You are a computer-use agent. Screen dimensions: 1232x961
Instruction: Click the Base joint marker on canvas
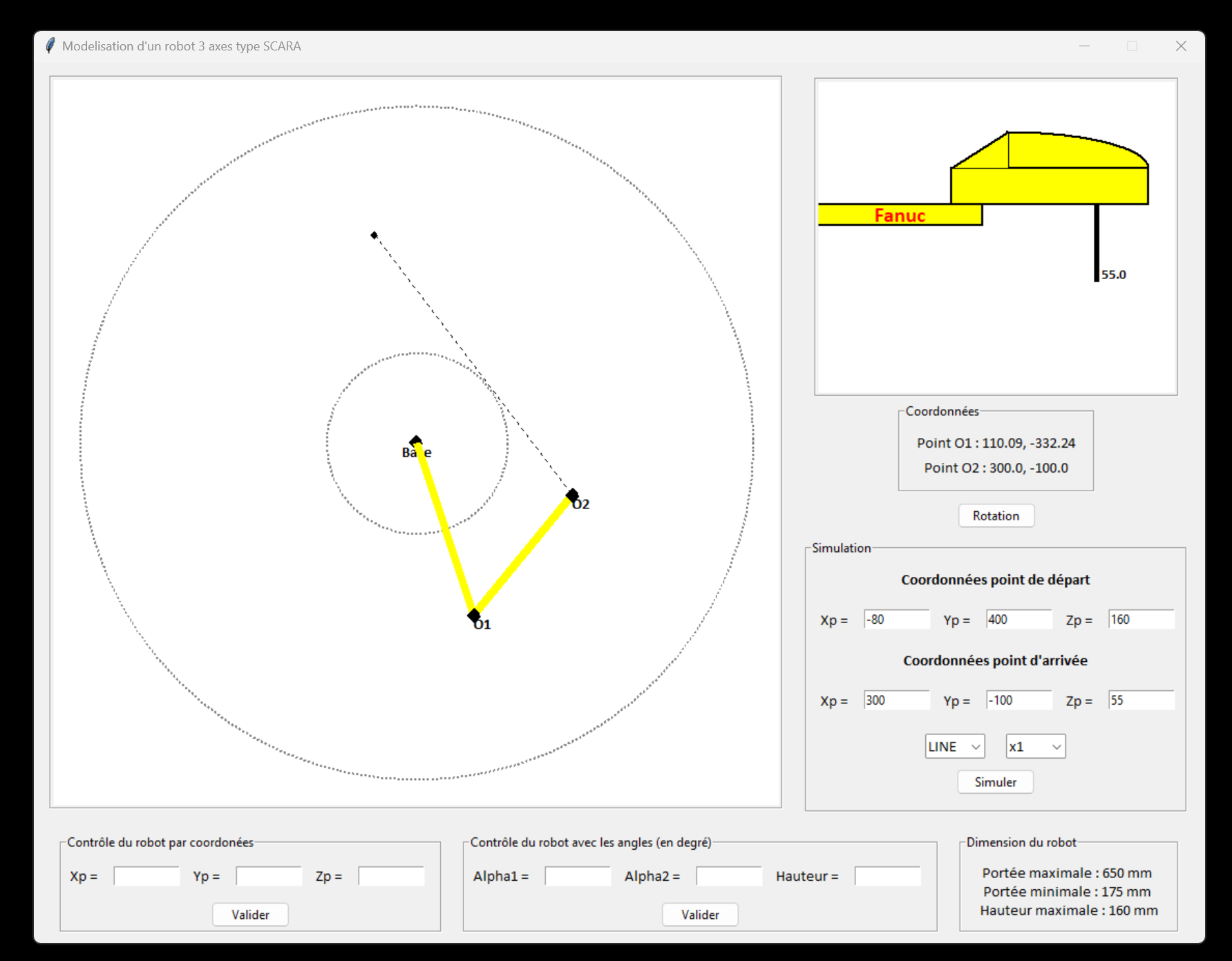(415, 441)
